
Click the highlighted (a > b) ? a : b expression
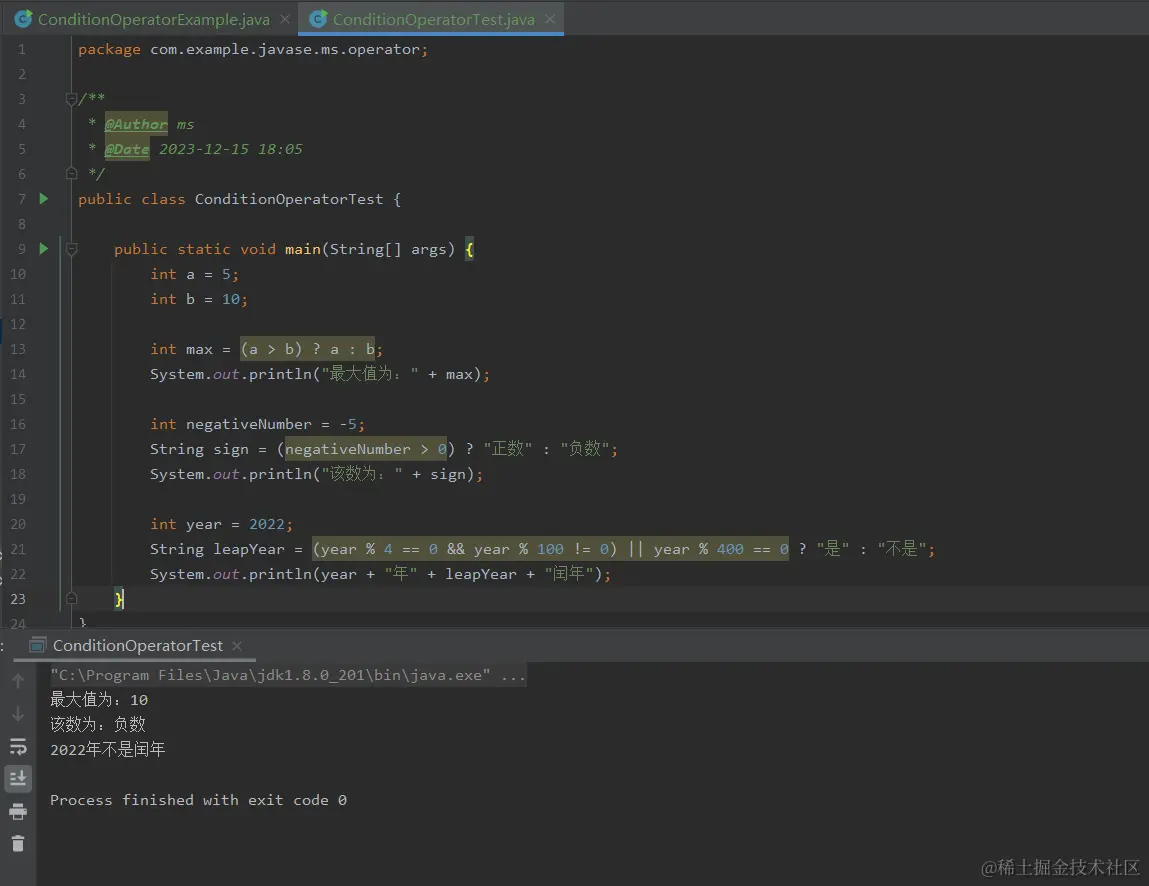308,349
